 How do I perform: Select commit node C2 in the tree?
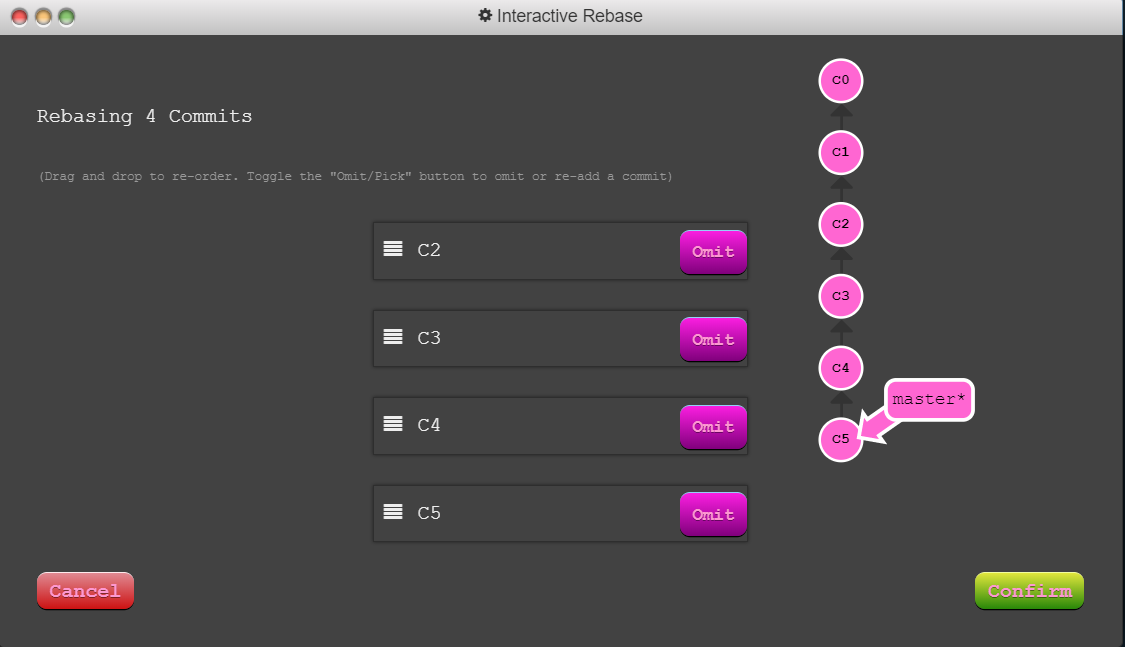(840, 224)
